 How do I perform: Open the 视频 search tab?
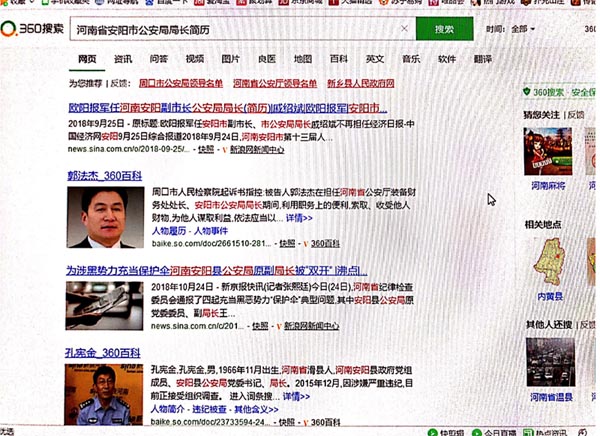pos(194,60)
